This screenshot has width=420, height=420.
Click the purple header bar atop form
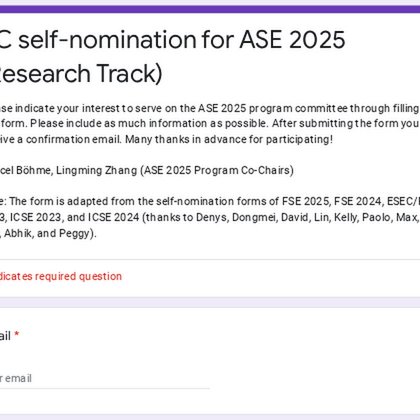click(210, 9)
